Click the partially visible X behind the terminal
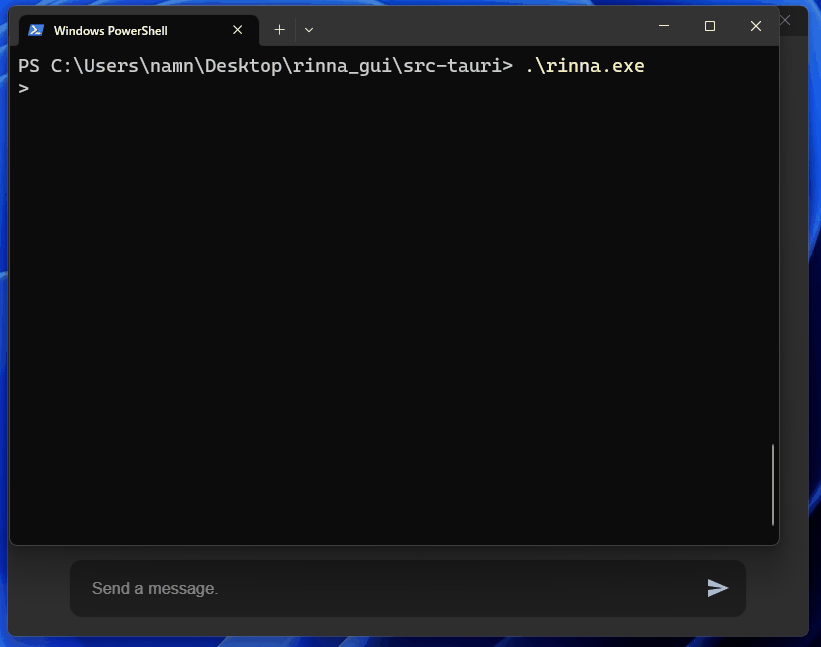 click(x=786, y=20)
